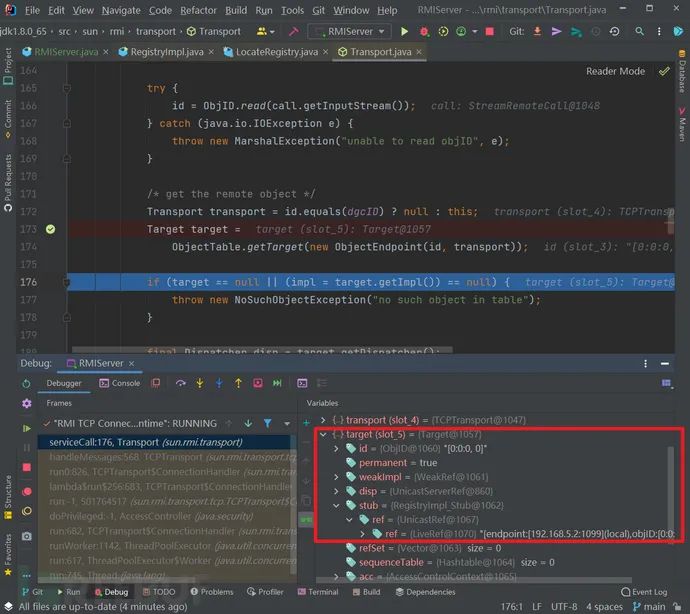Screen dimensions: 690x614
Task: Resume program in debug sidebar
Action: (x=26, y=428)
